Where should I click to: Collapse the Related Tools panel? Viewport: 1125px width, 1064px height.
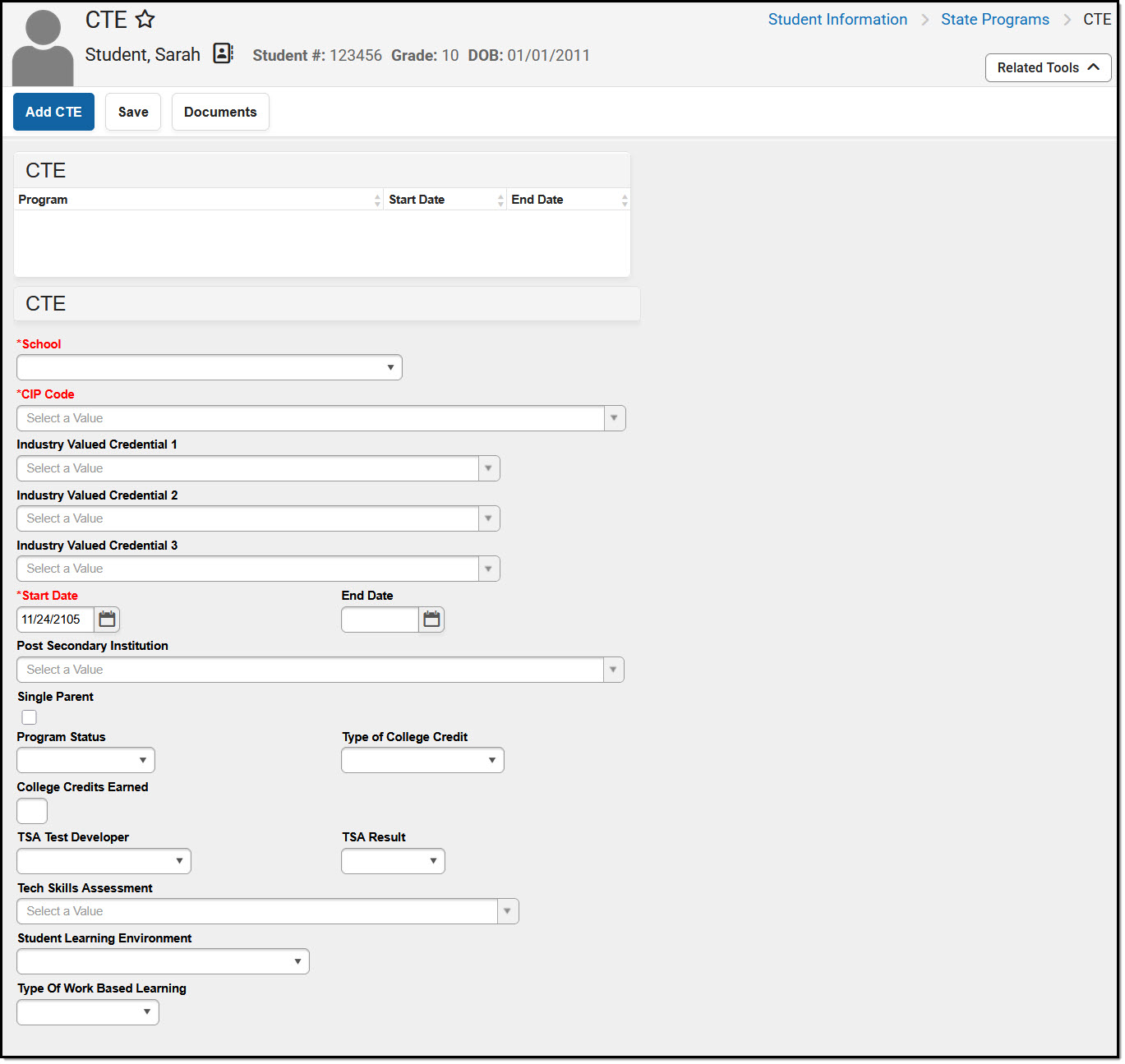[1048, 67]
